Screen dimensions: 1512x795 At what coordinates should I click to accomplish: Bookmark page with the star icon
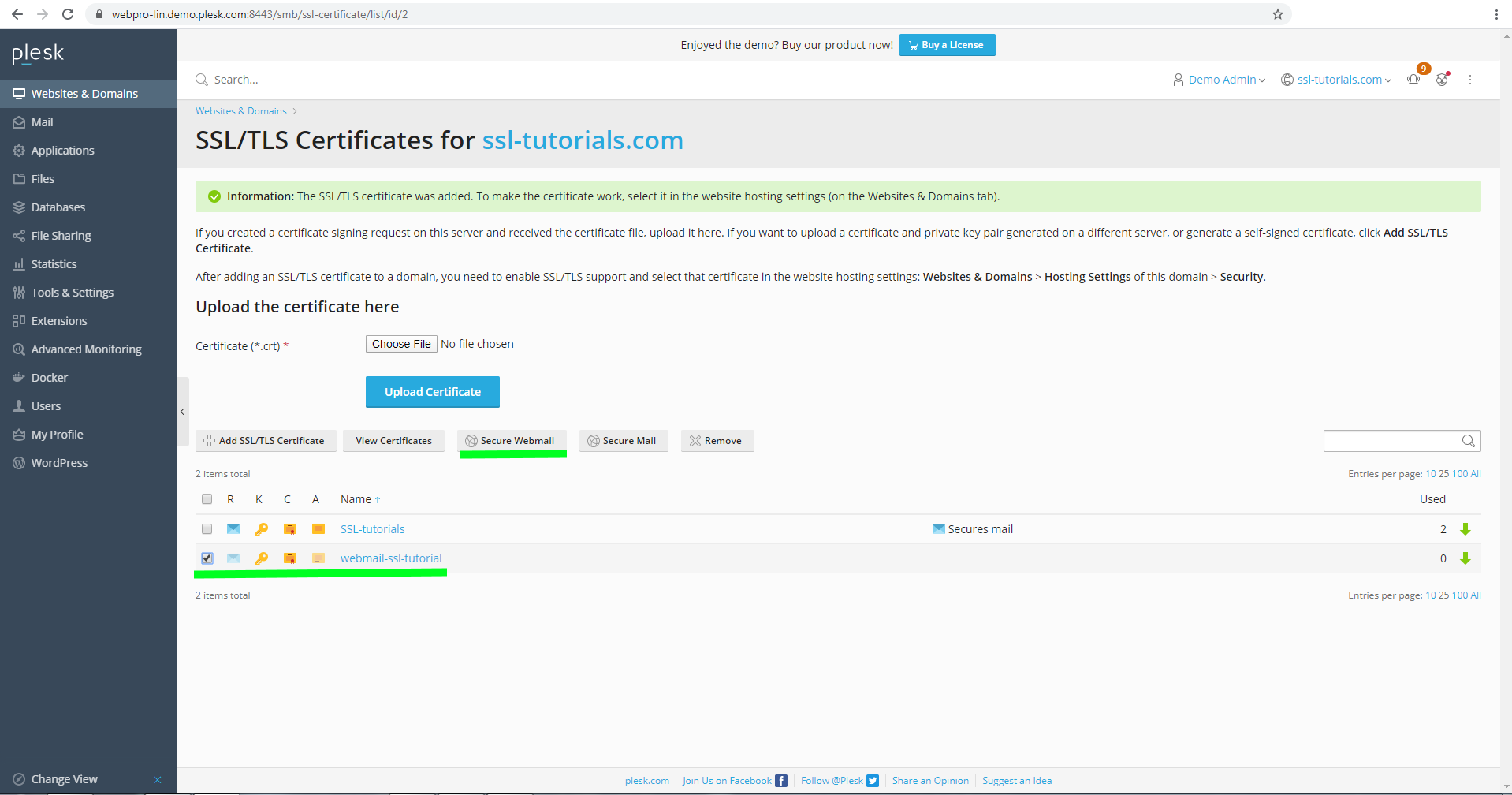click(1278, 14)
